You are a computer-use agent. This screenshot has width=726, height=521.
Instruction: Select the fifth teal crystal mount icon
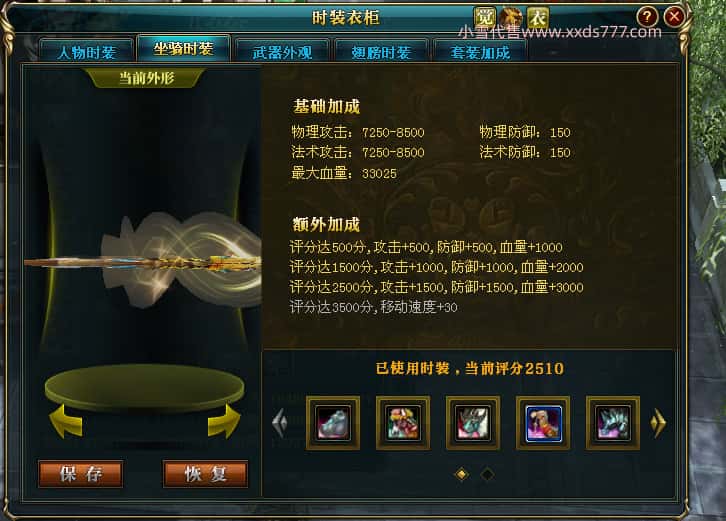coord(613,423)
